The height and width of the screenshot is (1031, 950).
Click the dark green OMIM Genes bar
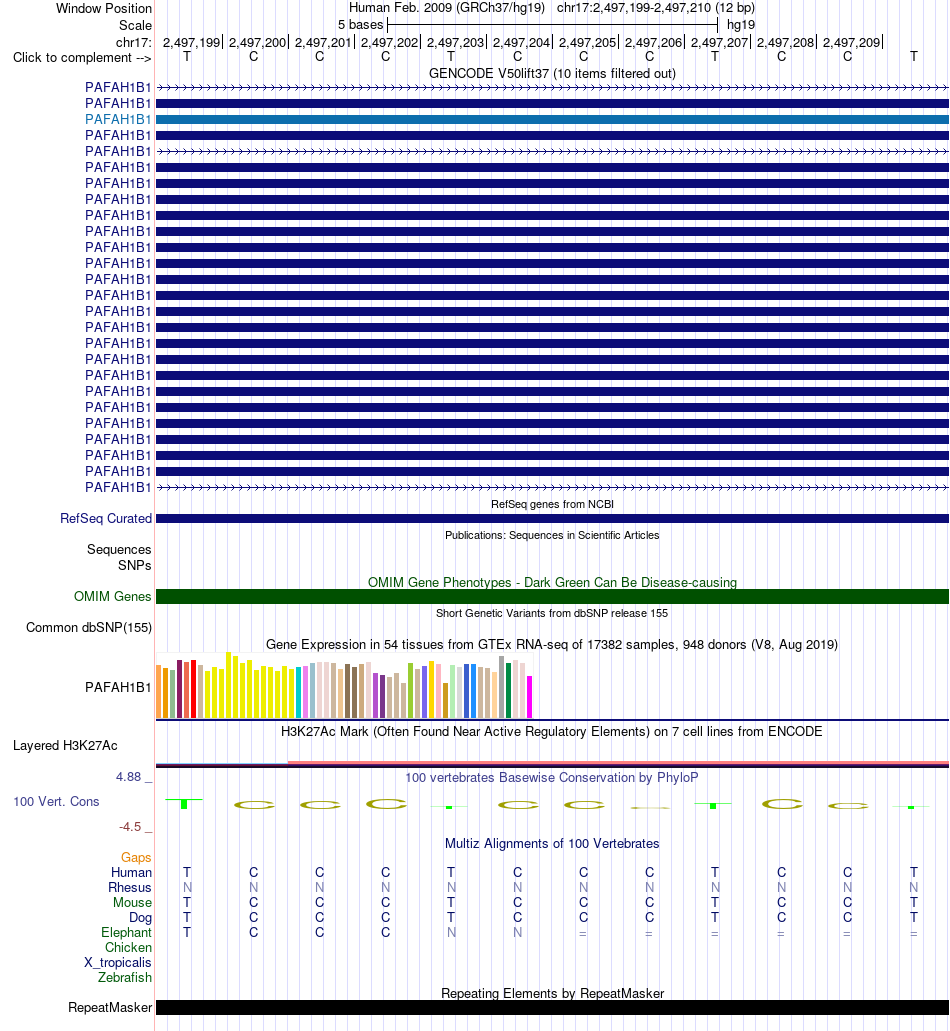click(552, 596)
